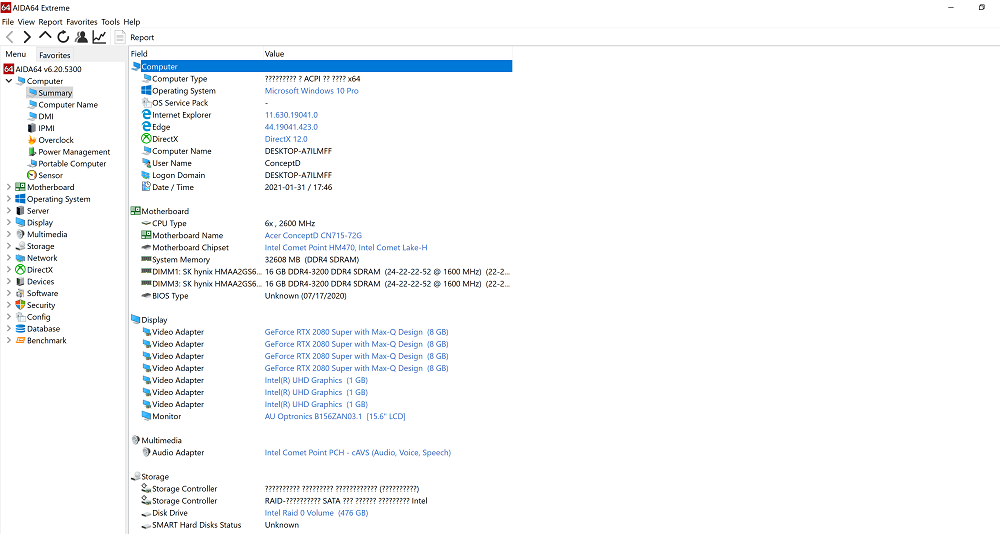Select the highlighted Computer section row

pyautogui.click(x=321, y=66)
